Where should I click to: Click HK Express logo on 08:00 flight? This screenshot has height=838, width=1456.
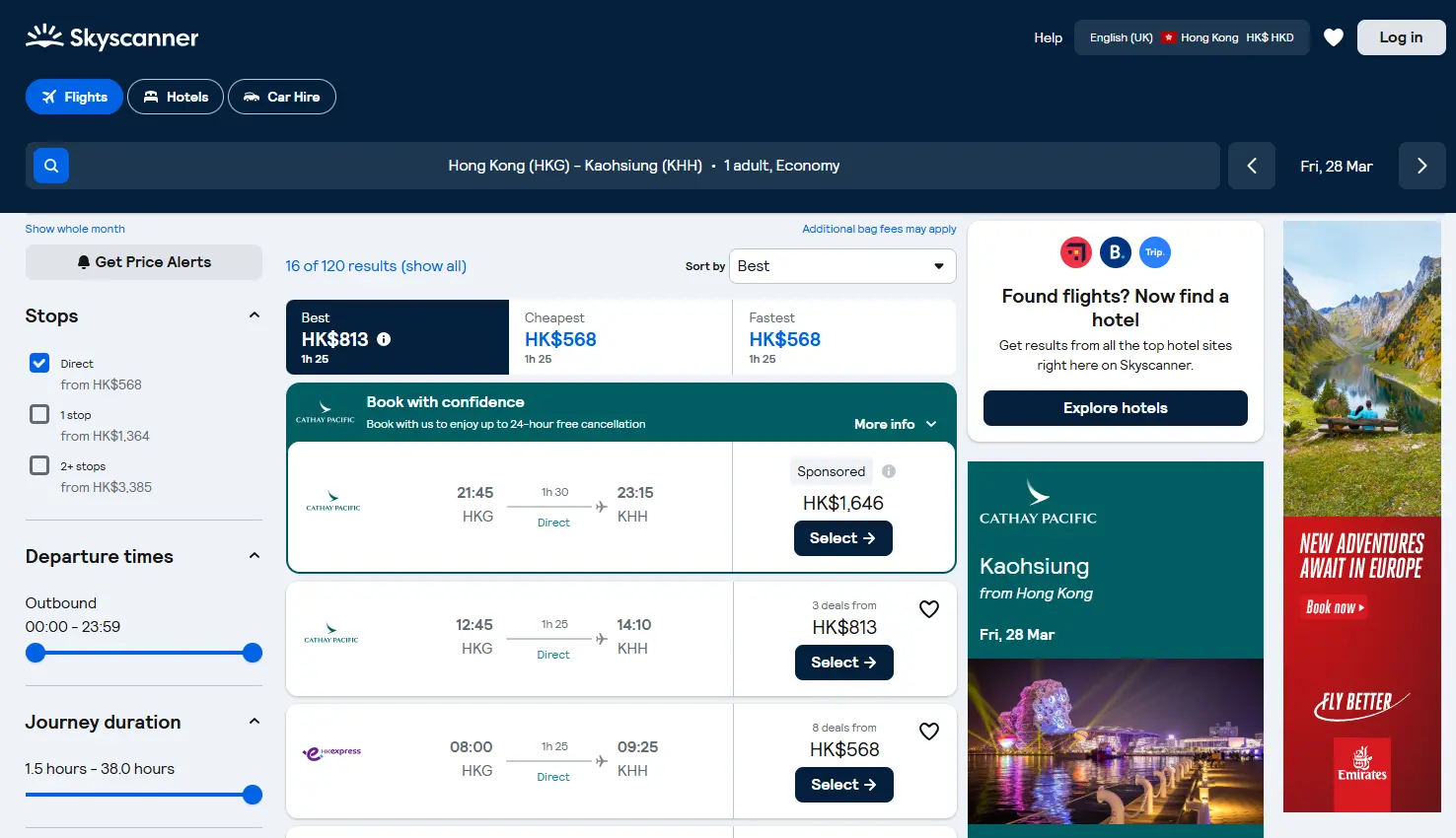pos(331,752)
